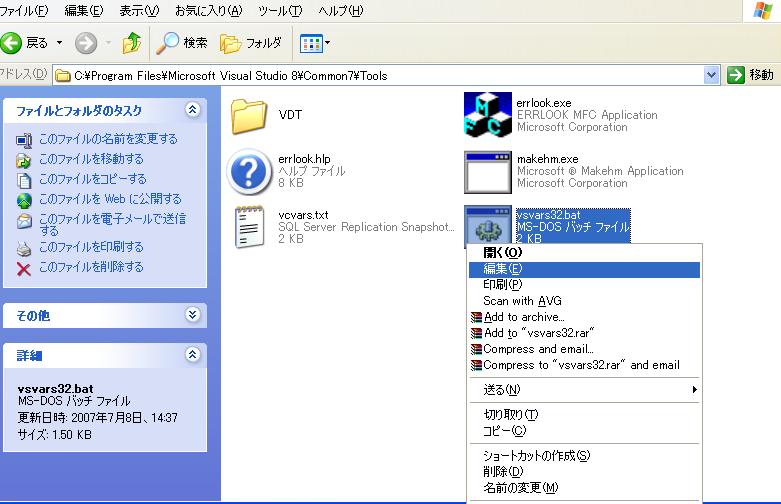This screenshot has height=504, width=781.
Task: Choose 名前の変更(M) in the context menu
Action: pyautogui.click(x=584, y=488)
